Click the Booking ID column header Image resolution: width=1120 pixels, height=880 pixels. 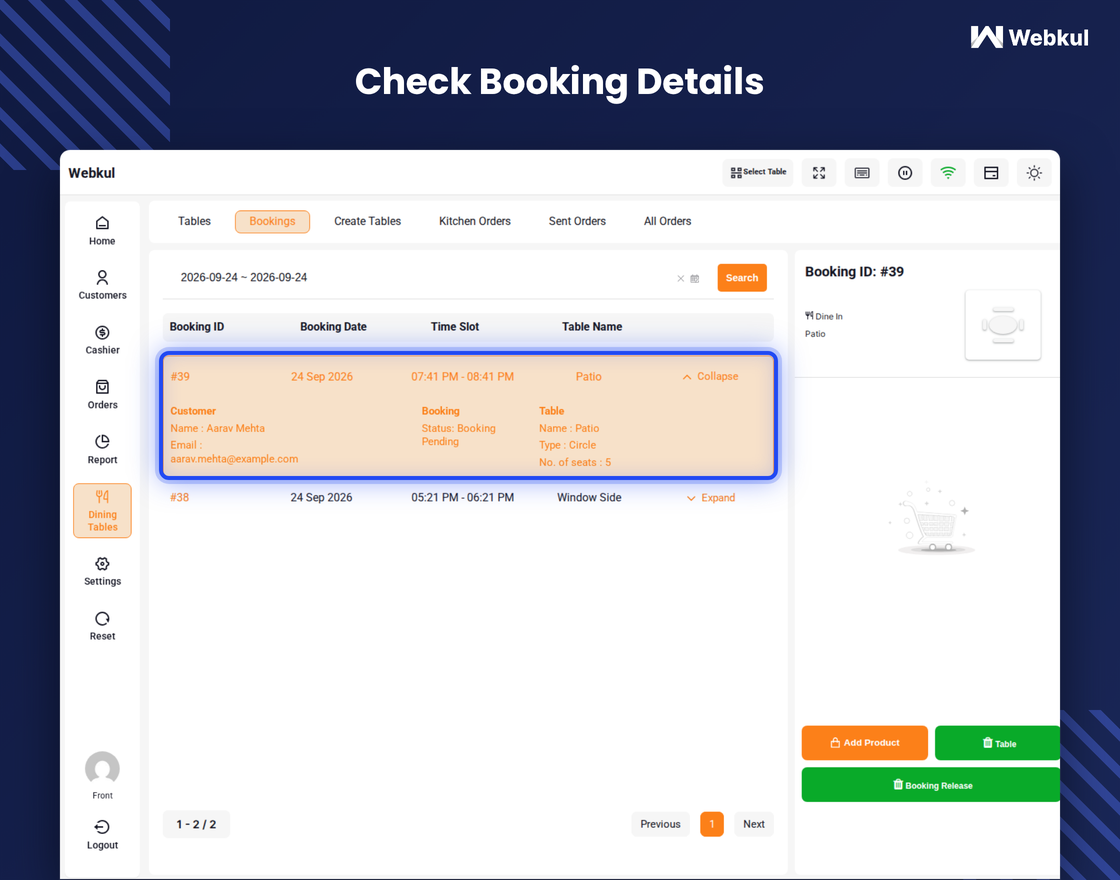196,326
